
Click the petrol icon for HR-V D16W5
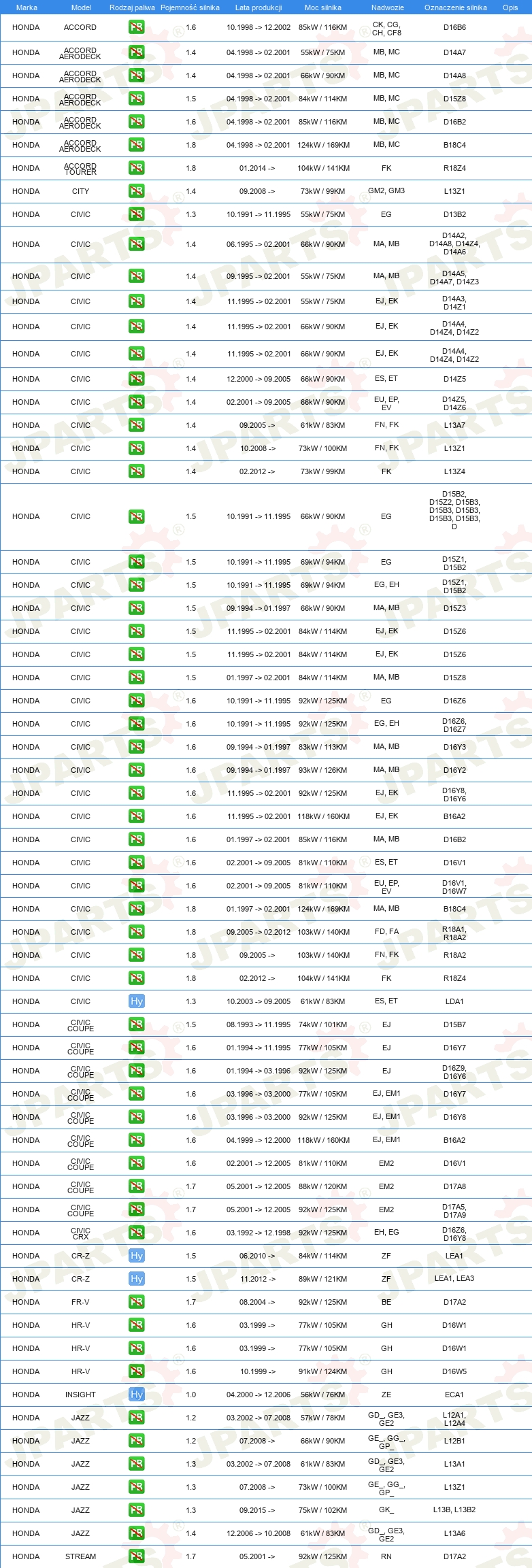coord(136,1371)
